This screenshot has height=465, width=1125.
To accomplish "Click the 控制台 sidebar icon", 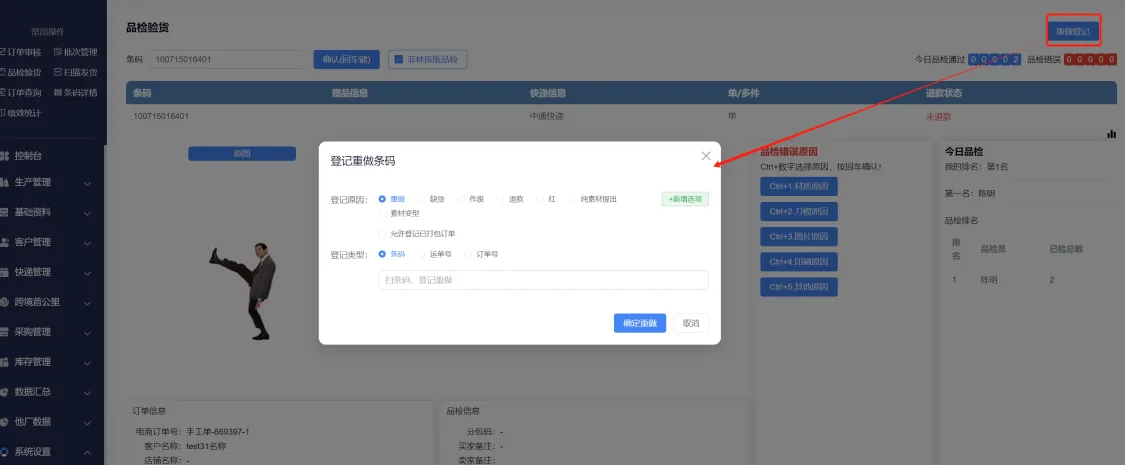I will 6,156.
